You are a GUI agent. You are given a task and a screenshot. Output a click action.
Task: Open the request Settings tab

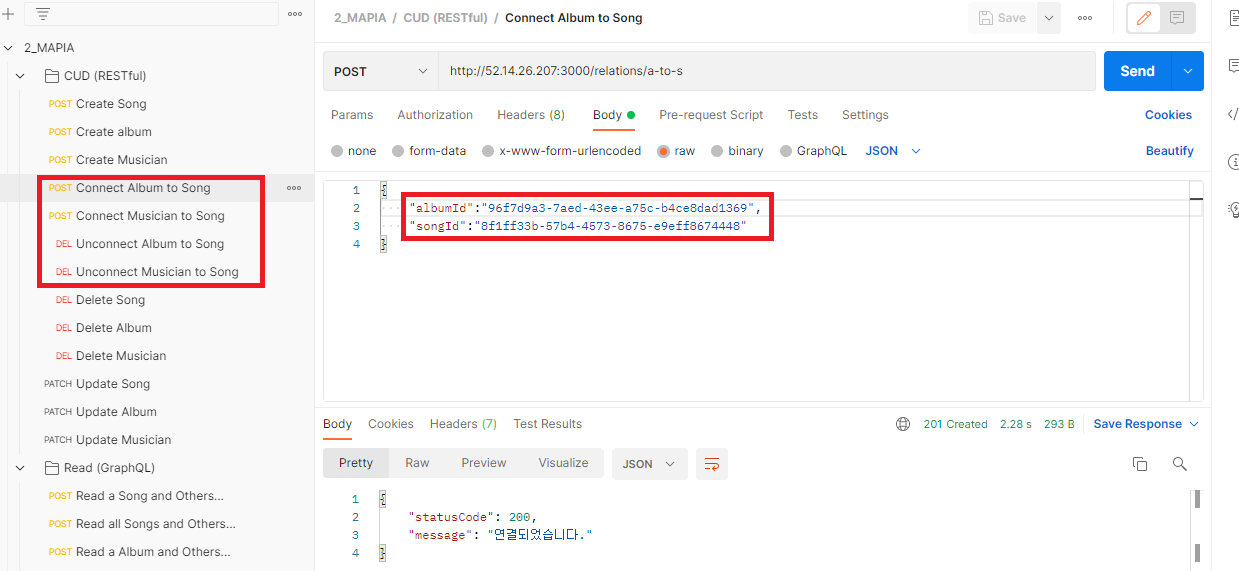pos(865,115)
